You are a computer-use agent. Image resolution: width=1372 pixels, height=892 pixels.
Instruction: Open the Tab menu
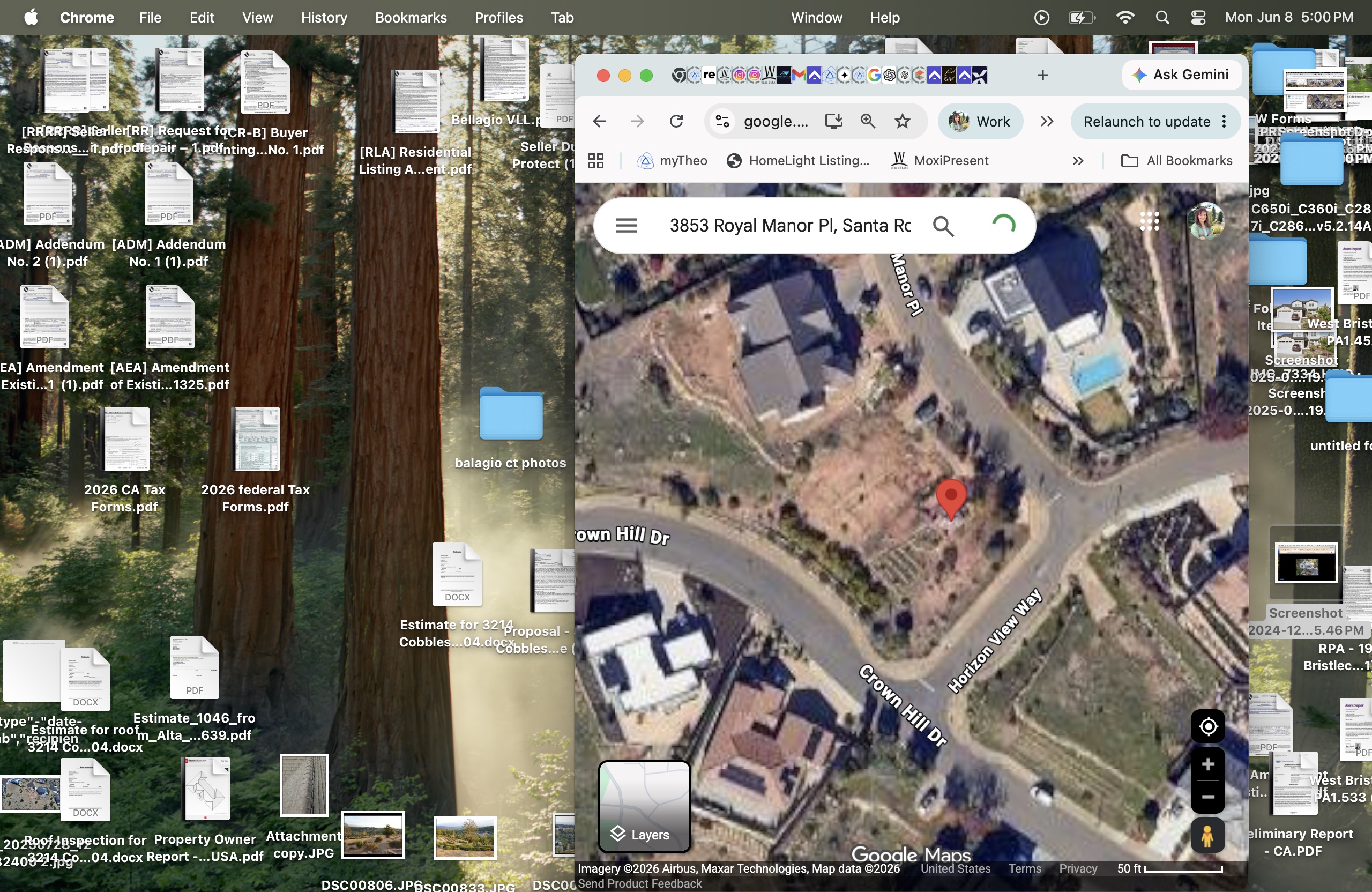(562, 17)
